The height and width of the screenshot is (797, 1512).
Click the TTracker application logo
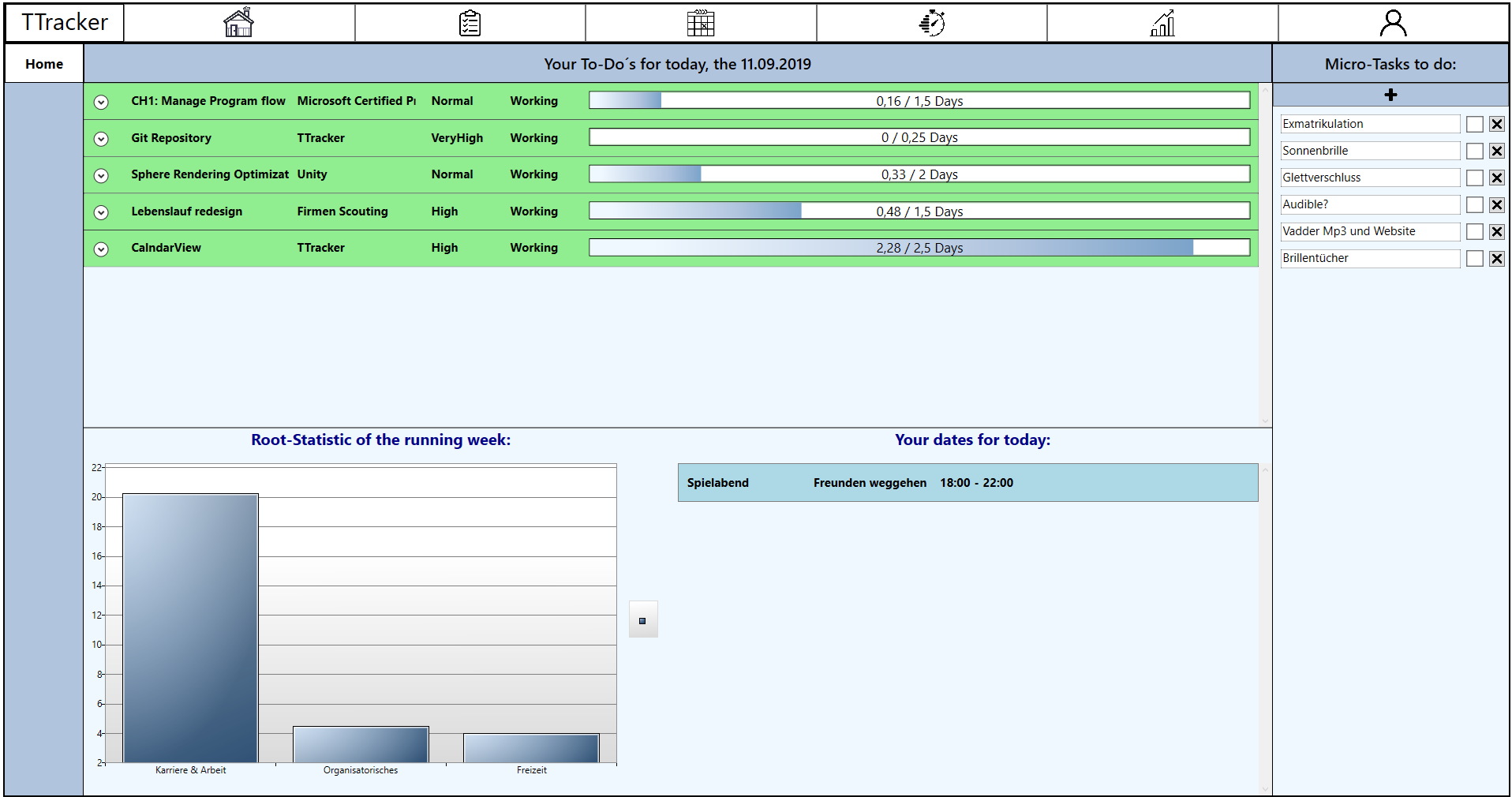pyautogui.click(x=65, y=22)
